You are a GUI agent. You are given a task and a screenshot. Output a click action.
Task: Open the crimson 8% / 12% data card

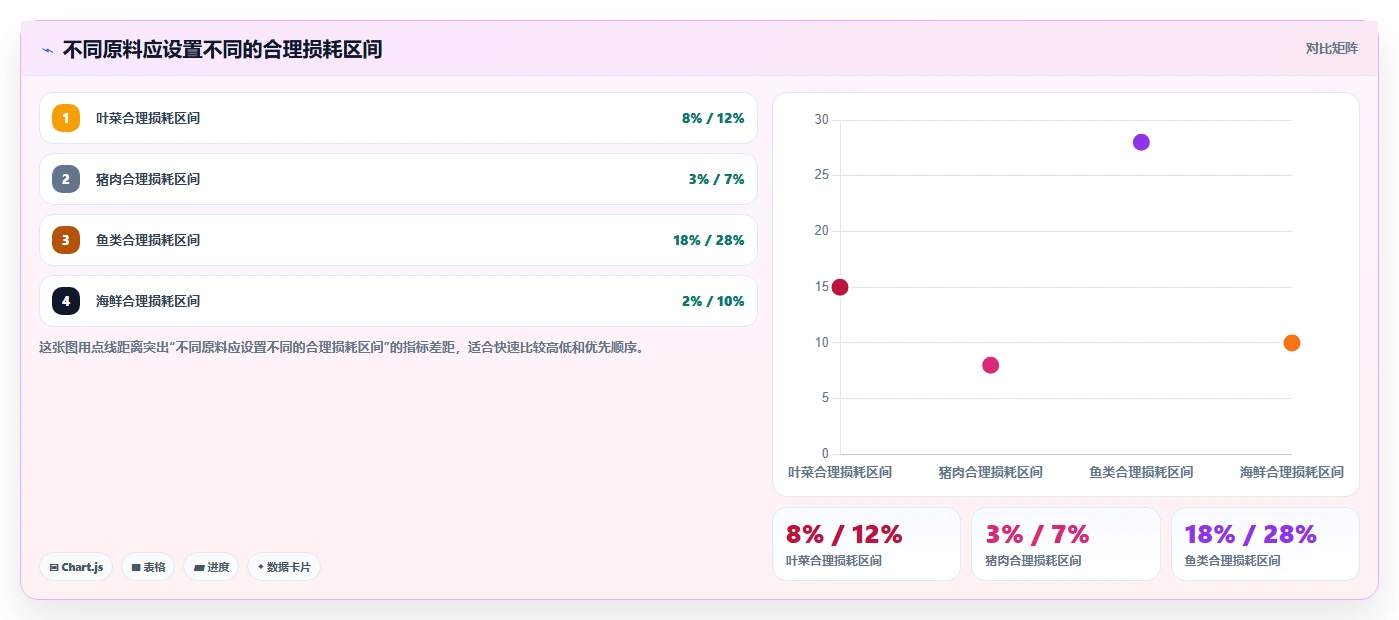coord(866,544)
